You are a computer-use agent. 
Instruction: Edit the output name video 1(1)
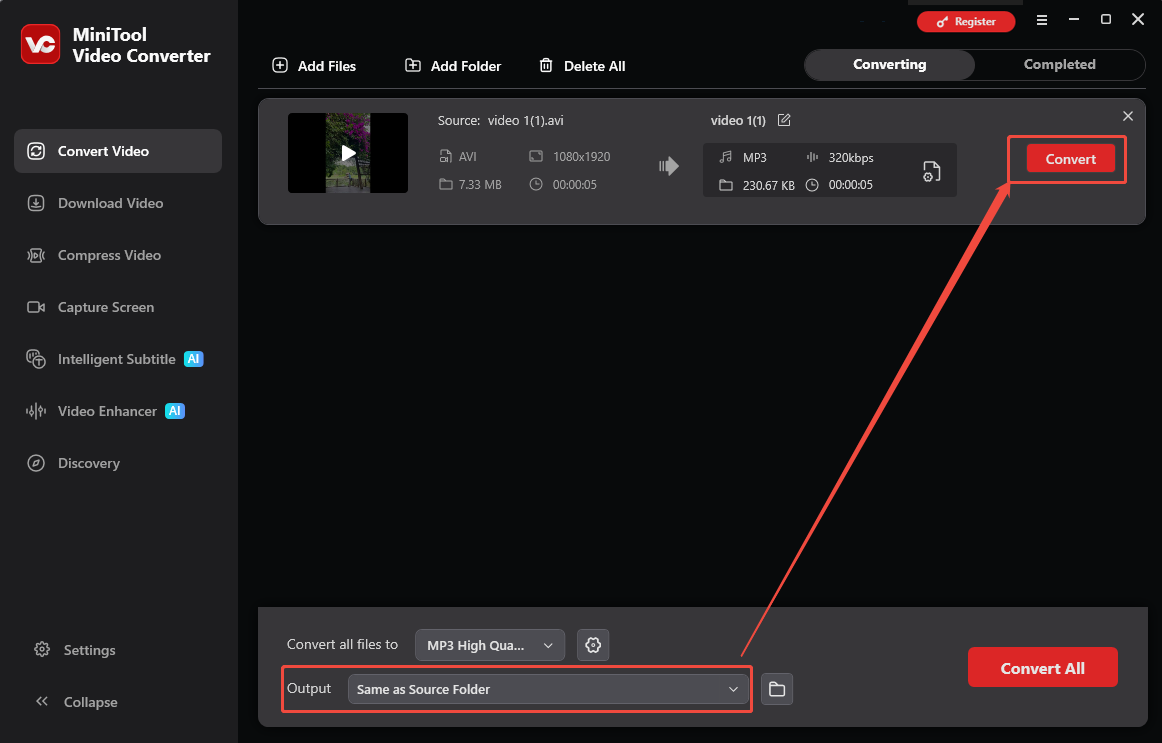(x=784, y=120)
